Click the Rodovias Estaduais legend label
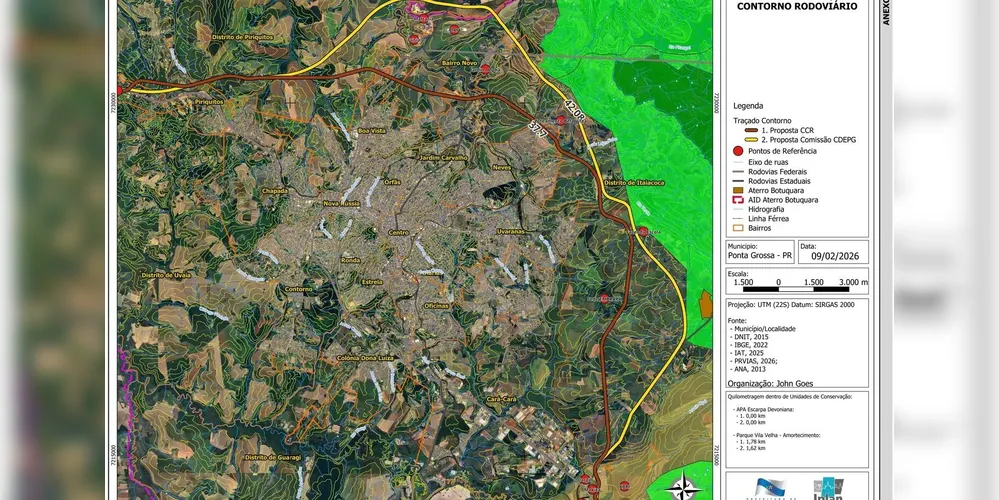 [779, 181]
